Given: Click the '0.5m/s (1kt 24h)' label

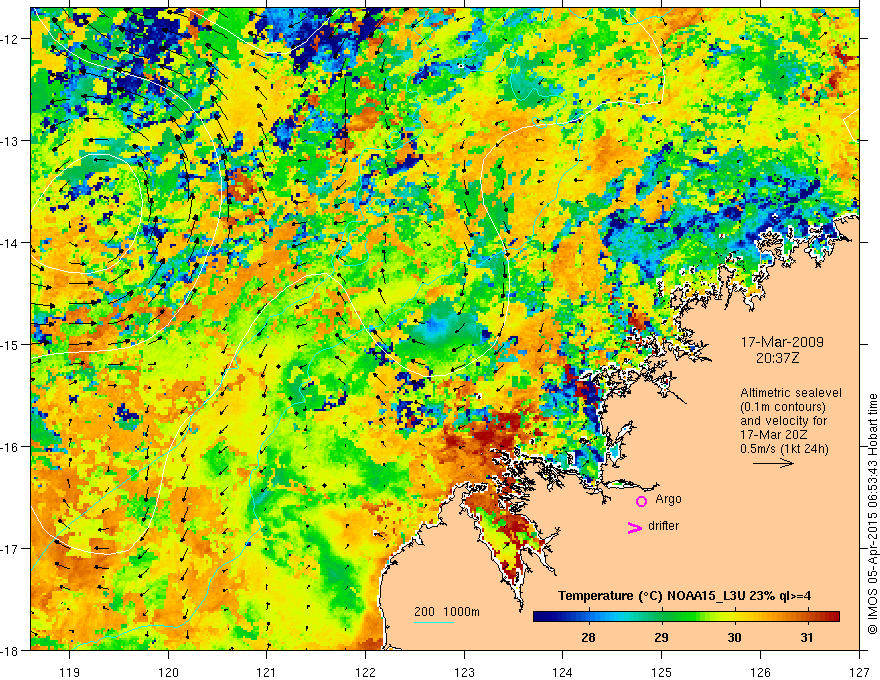Looking at the screenshot, I should tap(784, 449).
